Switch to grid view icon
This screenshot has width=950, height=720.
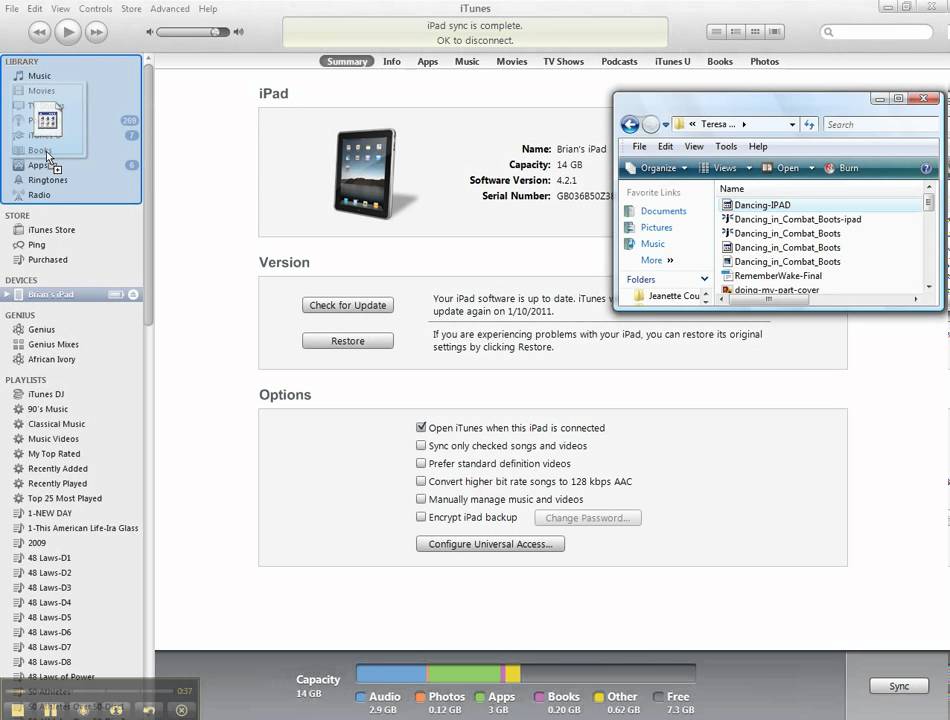click(x=755, y=32)
